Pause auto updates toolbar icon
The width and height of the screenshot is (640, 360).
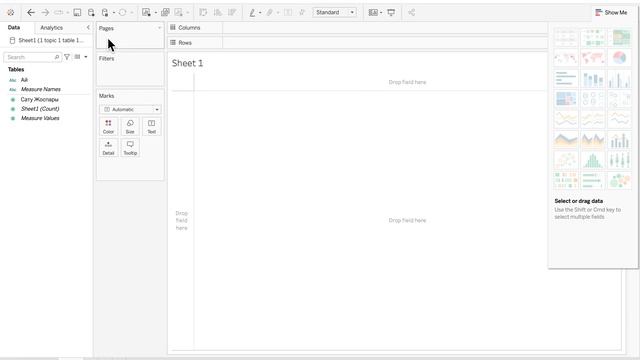click(x=105, y=13)
